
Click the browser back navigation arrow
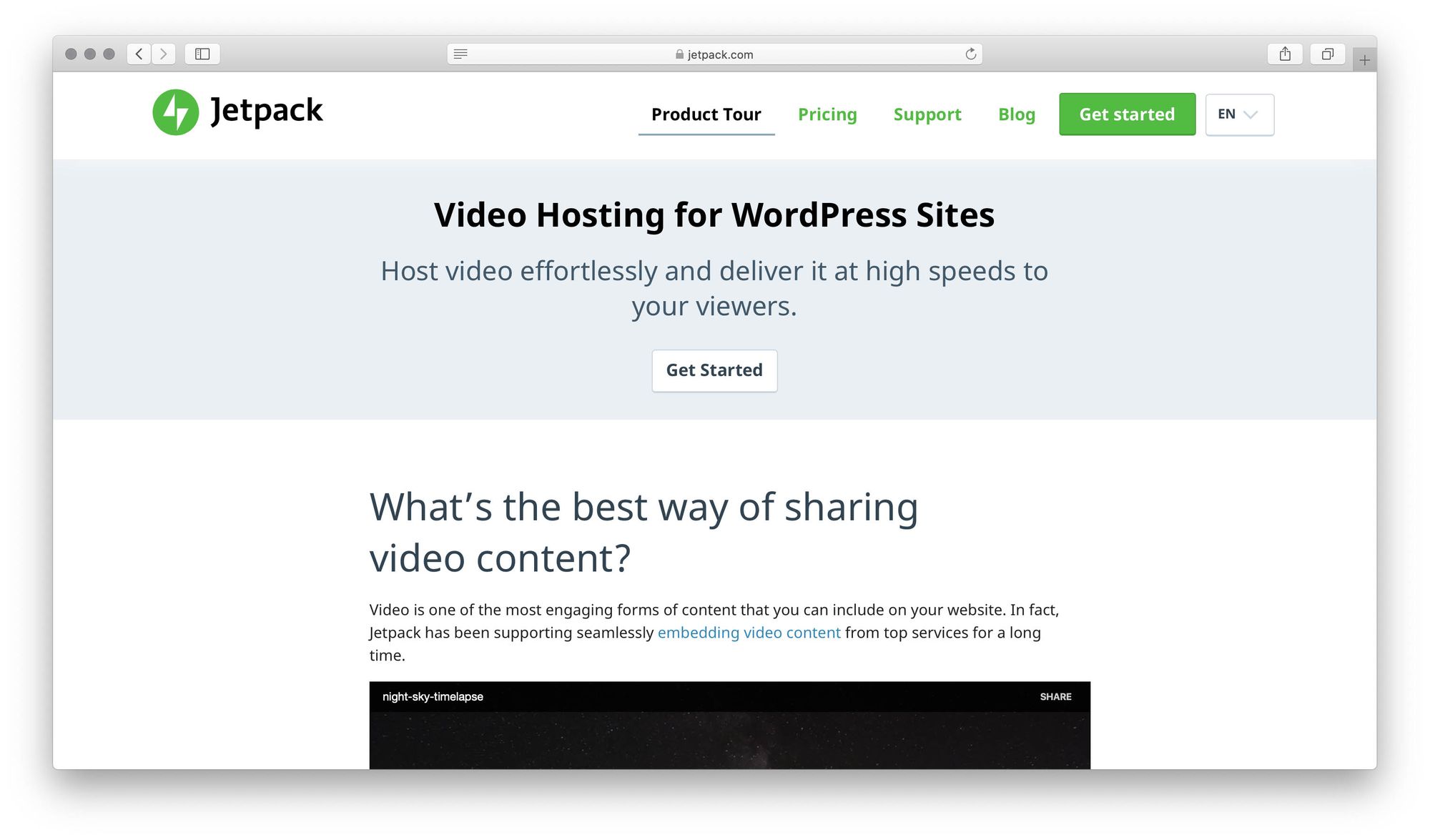[140, 54]
